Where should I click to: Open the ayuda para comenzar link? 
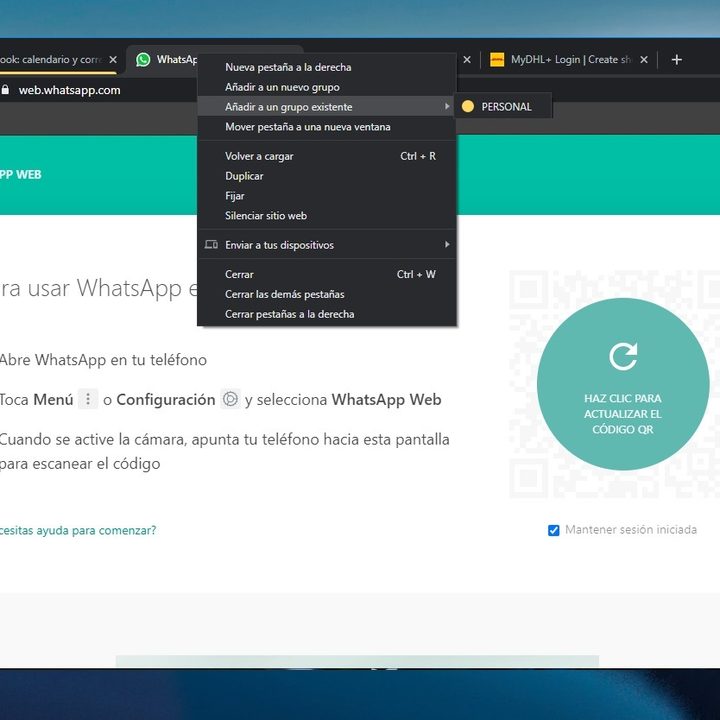point(78,530)
